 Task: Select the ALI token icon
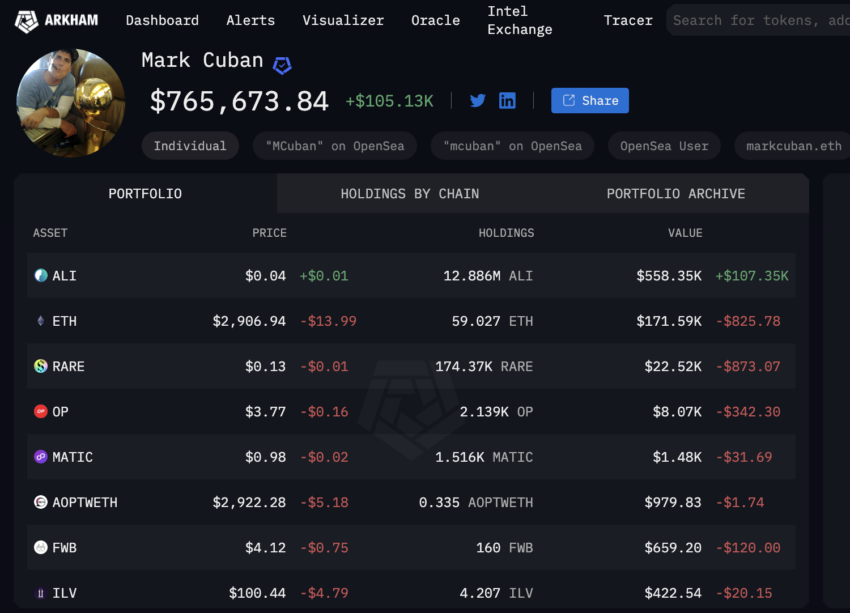(x=41, y=275)
